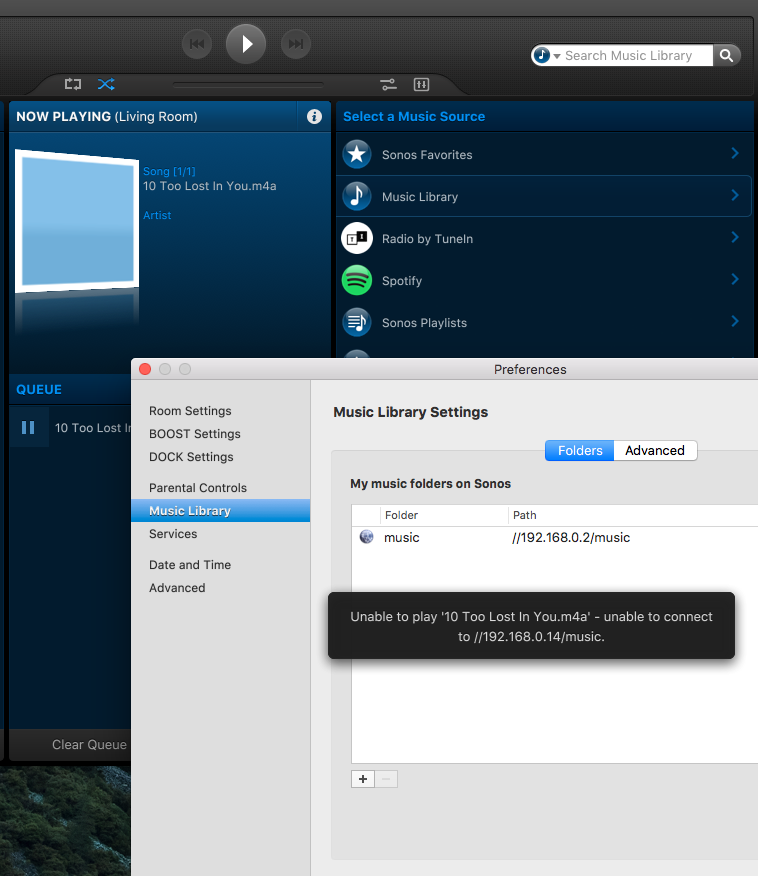Open the equalizer icon
758x876 pixels.
point(421,84)
